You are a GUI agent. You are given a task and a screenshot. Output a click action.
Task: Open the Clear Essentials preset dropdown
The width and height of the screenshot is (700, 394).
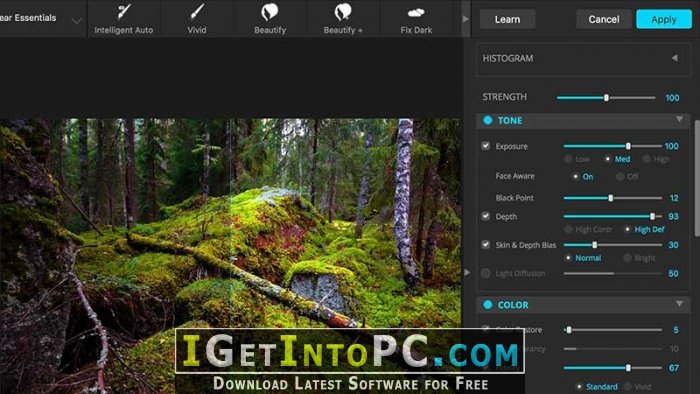click(77, 21)
